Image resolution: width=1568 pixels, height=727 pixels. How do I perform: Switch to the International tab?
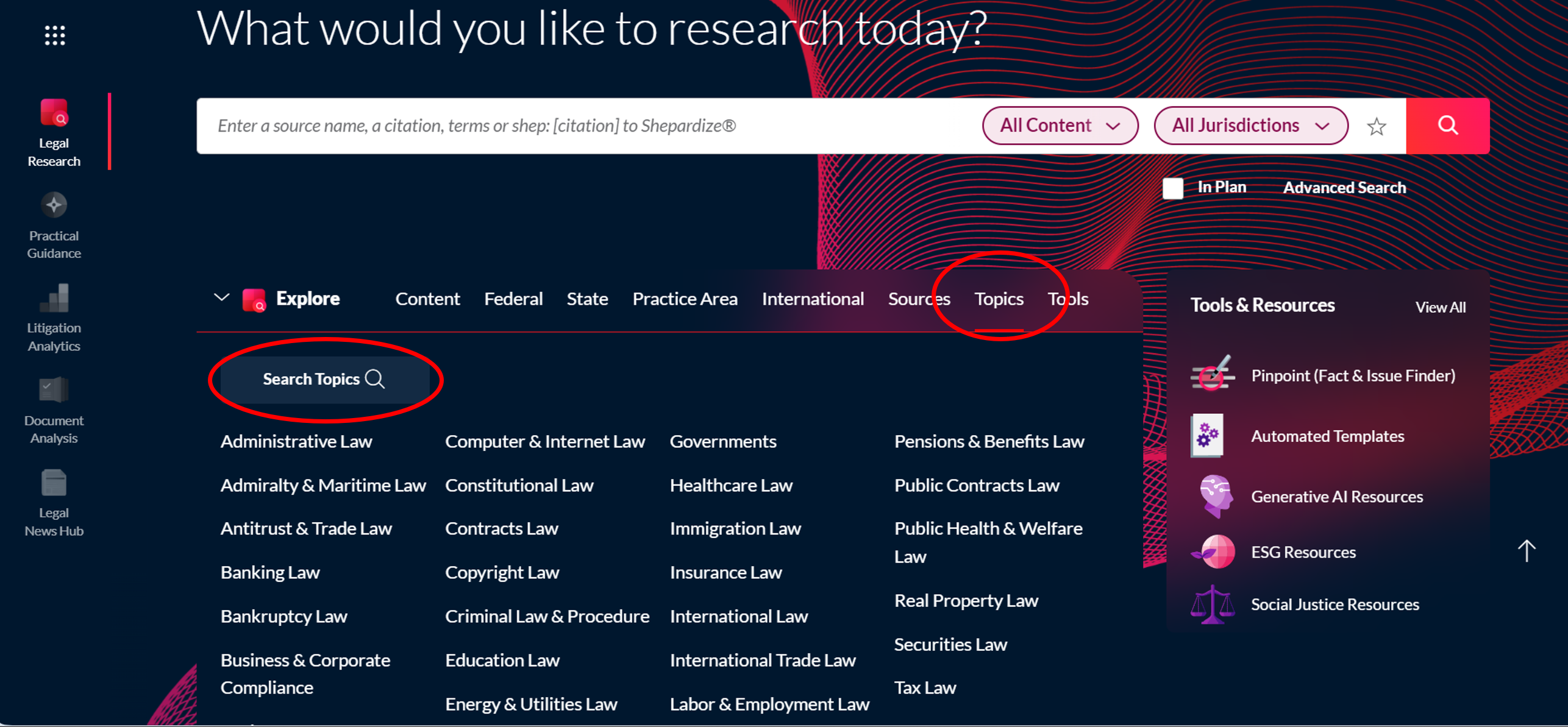pyautogui.click(x=813, y=299)
